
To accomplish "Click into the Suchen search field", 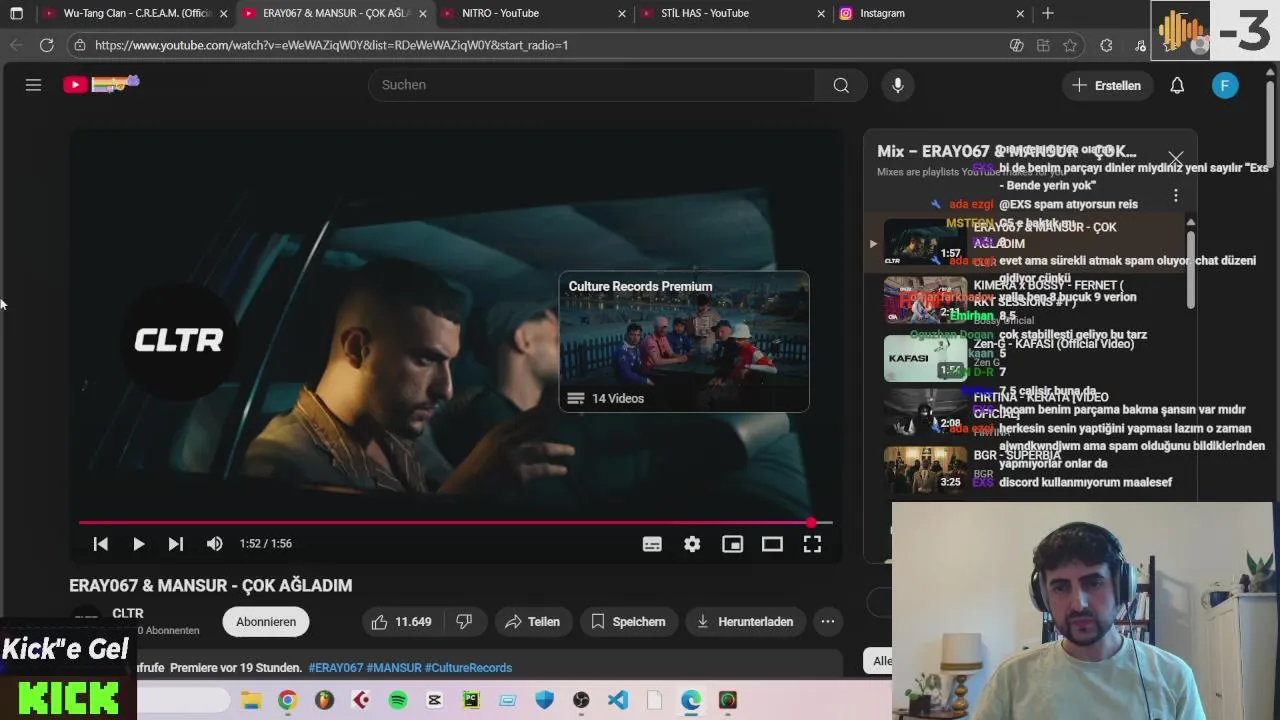I will (592, 85).
